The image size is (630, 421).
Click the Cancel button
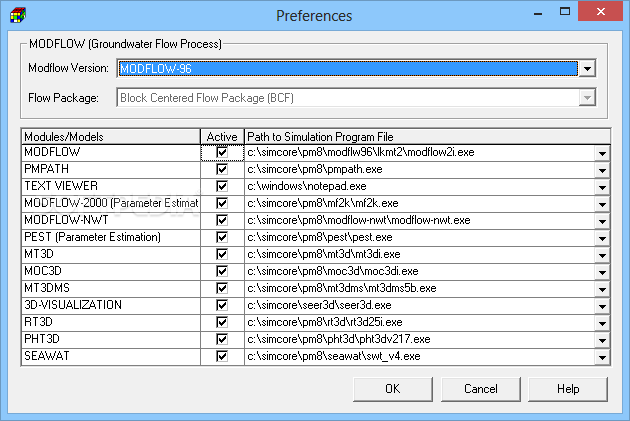481,389
